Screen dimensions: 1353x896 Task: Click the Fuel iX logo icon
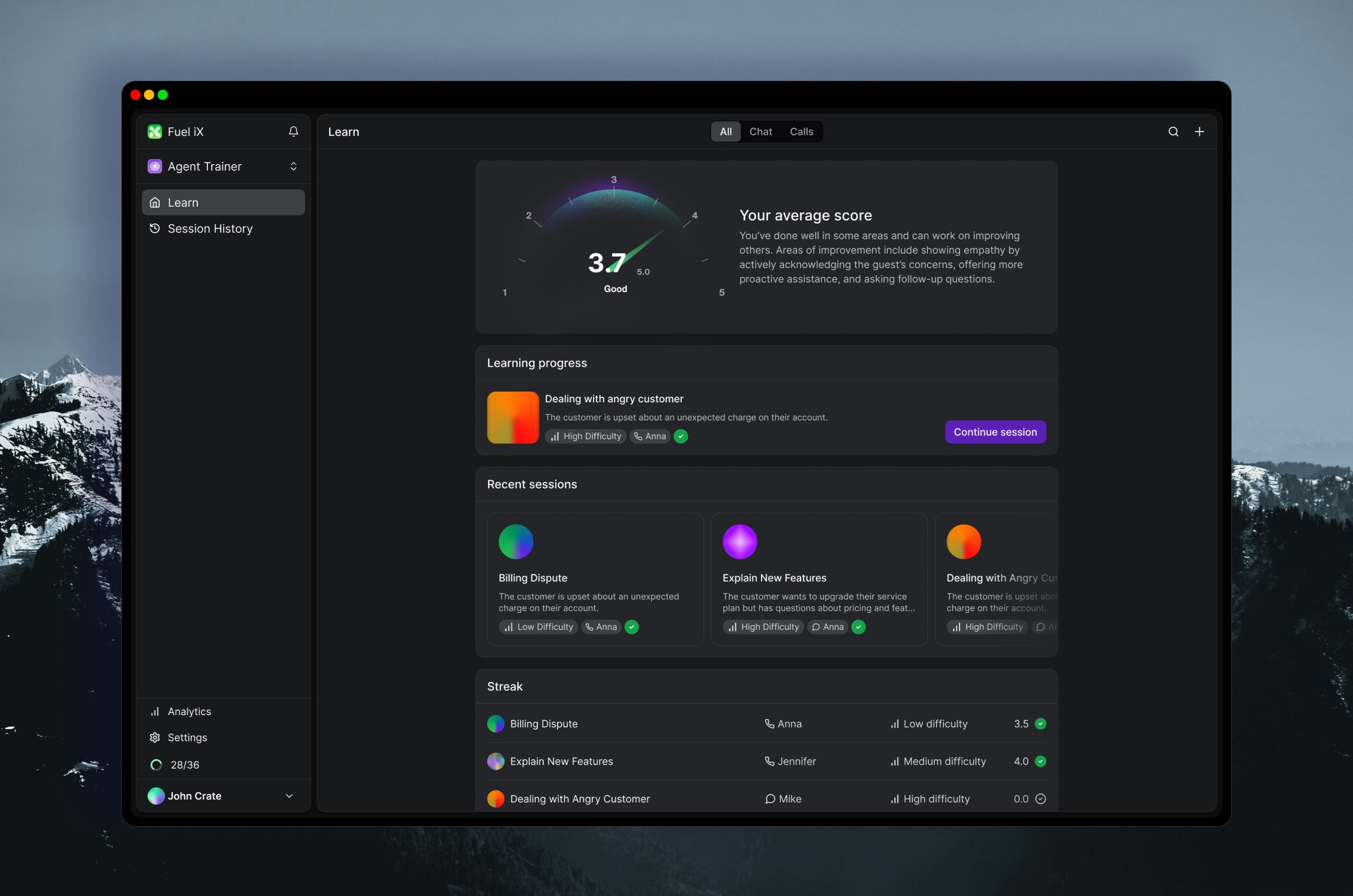pyautogui.click(x=154, y=131)
